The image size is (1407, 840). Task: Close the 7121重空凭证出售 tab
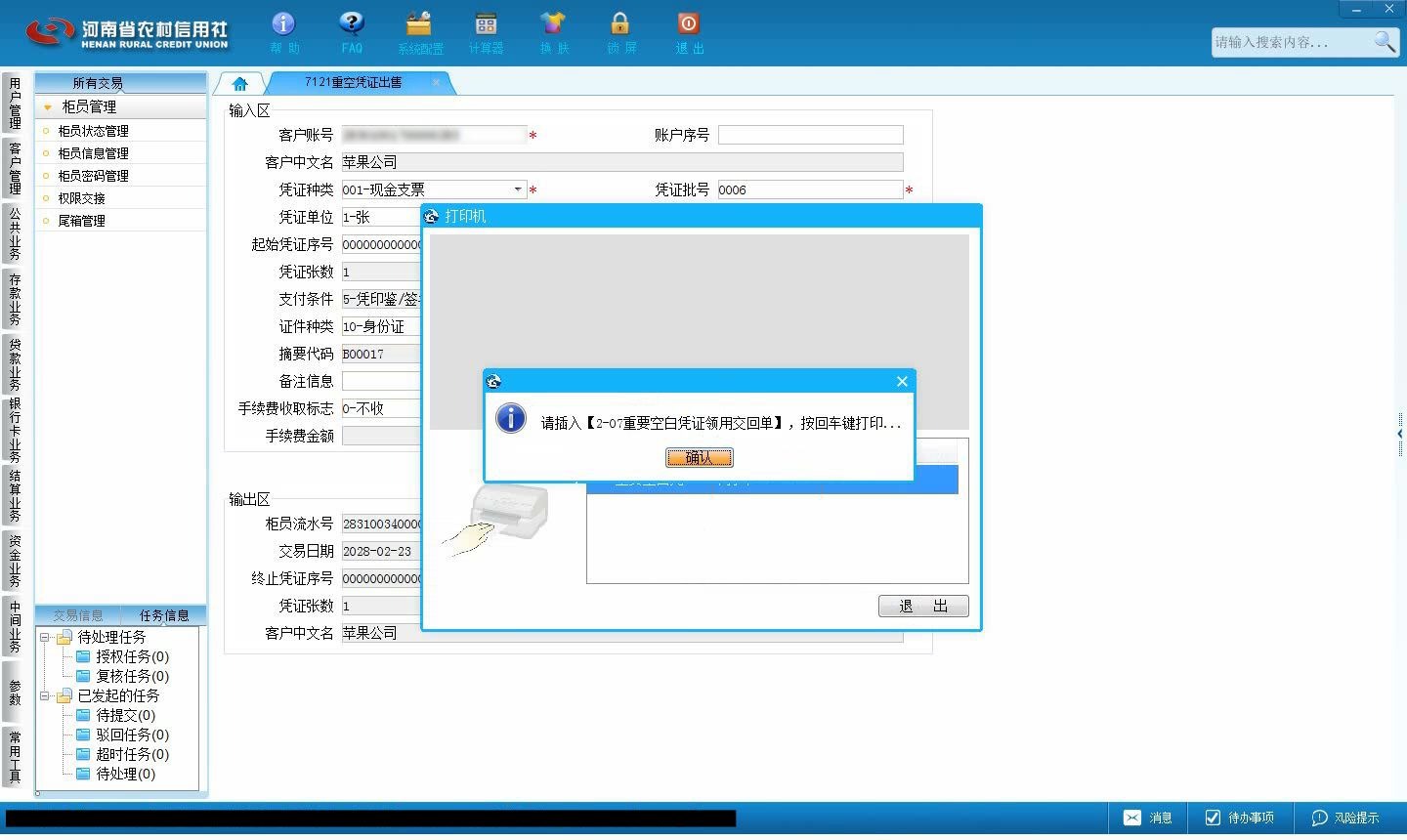[436, 83]
